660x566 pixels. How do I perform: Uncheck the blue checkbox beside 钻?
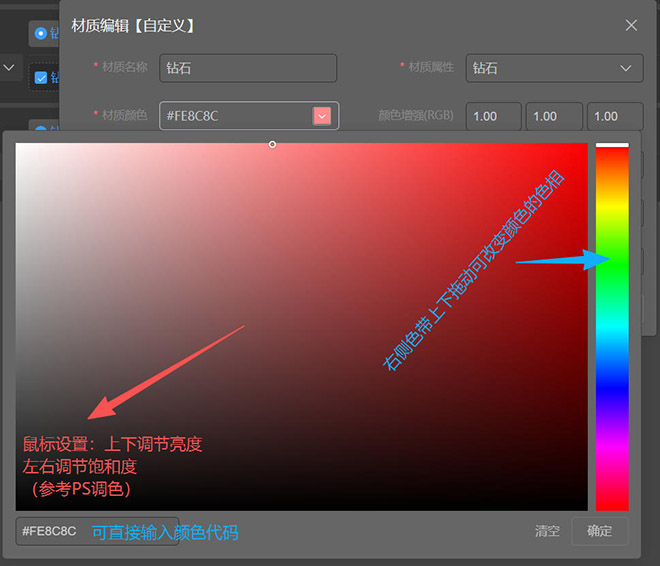coord(40,77)
